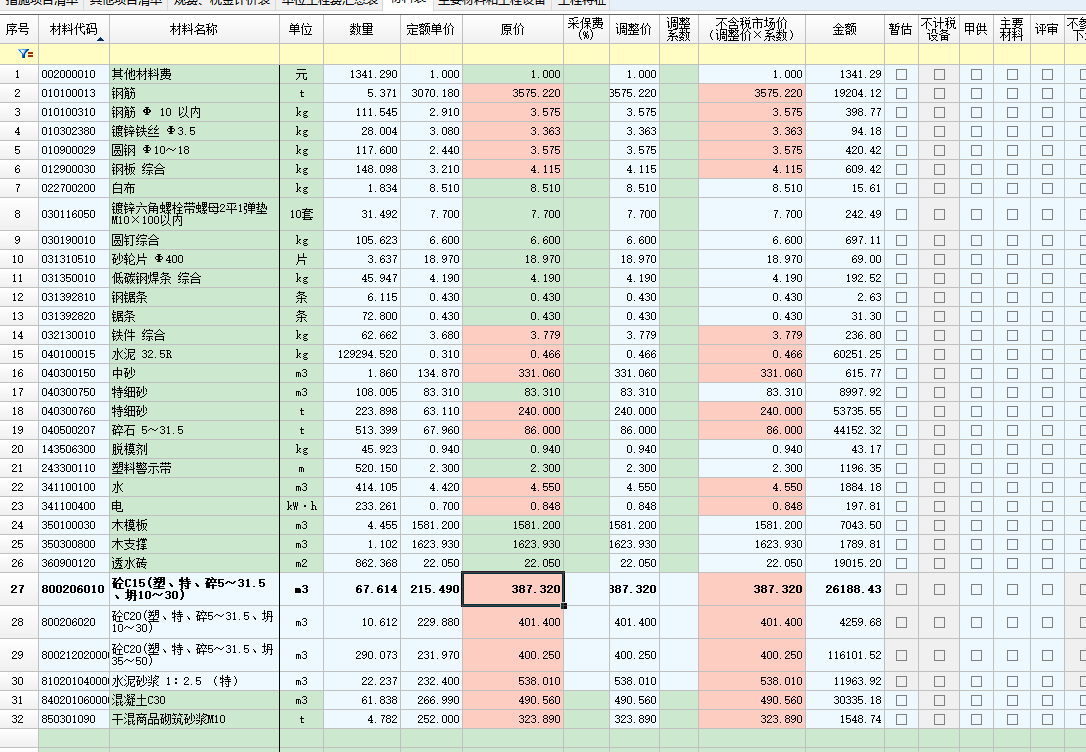Screen dimensions: 1086x752
Task: Enable 甲供 checkbox for 木模板 row
Action: [x=976, y=525]
